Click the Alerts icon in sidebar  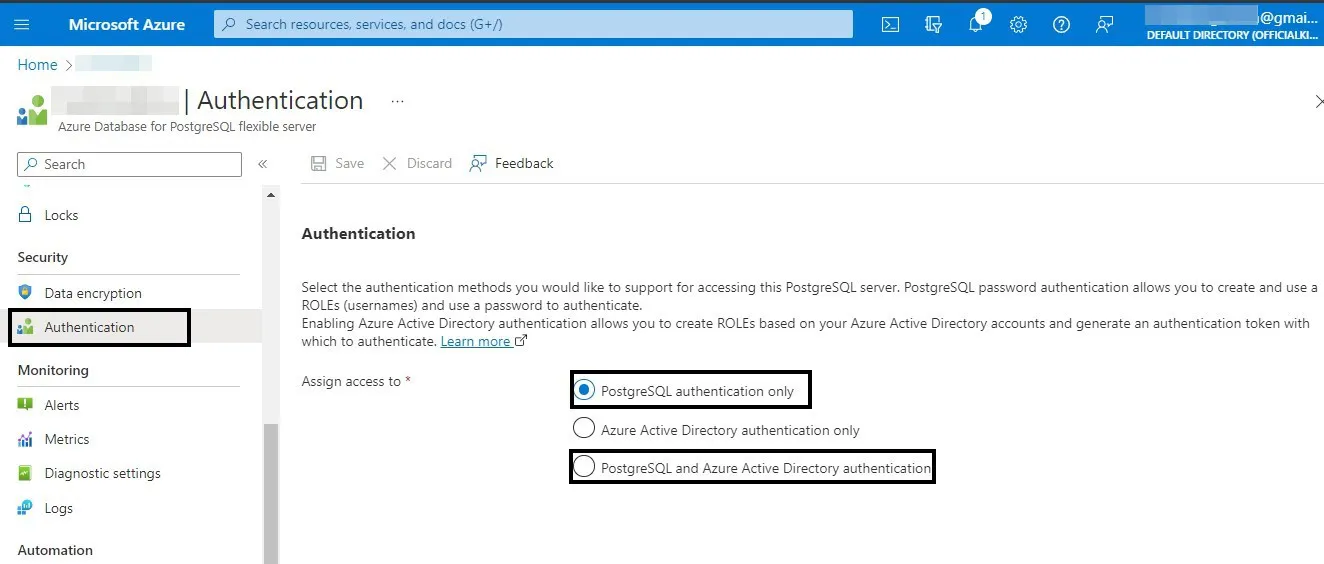[x=26, y=404]
